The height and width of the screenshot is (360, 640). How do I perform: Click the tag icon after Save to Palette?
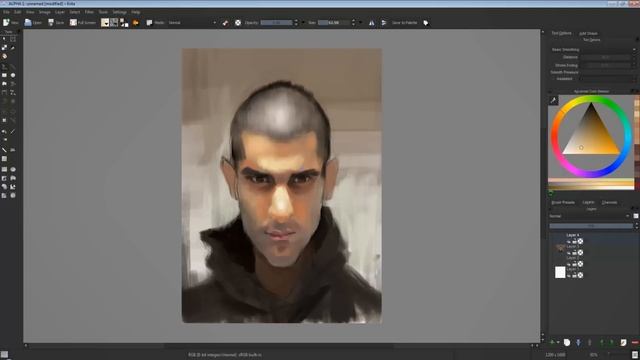[x=426, y=23]
